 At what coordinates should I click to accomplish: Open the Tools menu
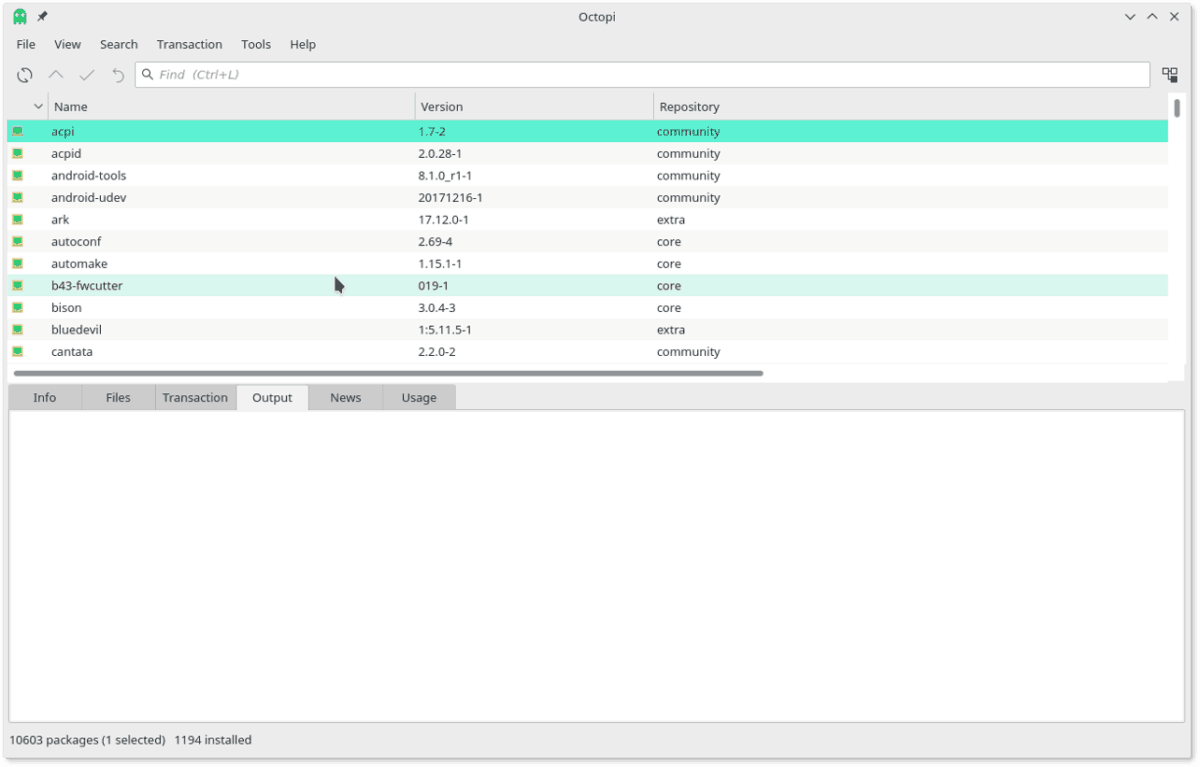coord(256,45)
